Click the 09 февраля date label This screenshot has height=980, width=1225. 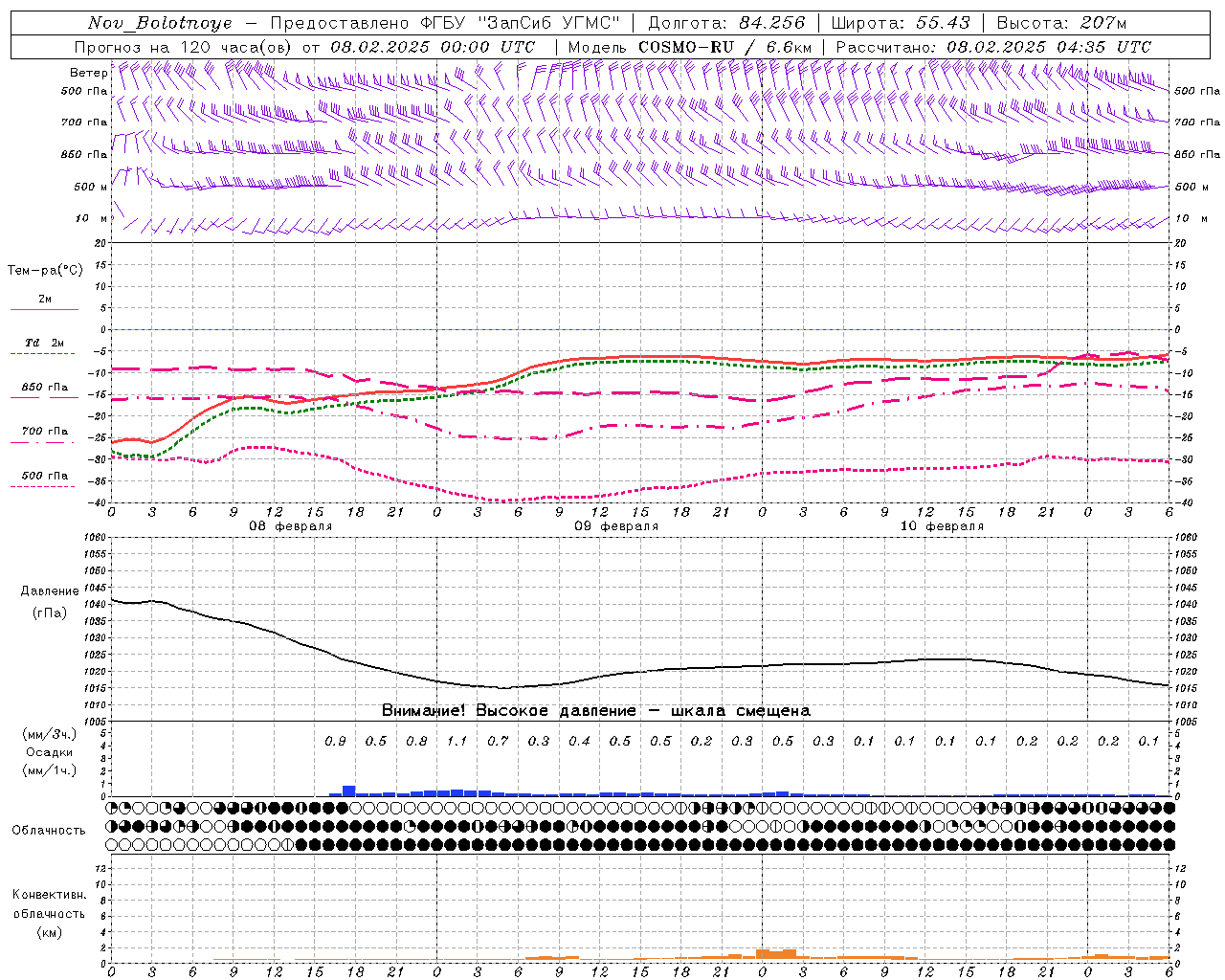(x=616, y=526)
